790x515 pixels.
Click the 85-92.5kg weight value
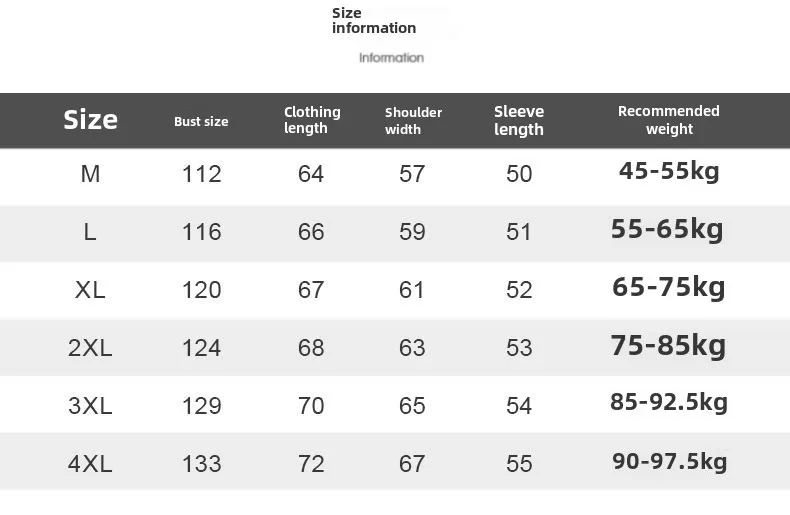[x=669, y=402]
